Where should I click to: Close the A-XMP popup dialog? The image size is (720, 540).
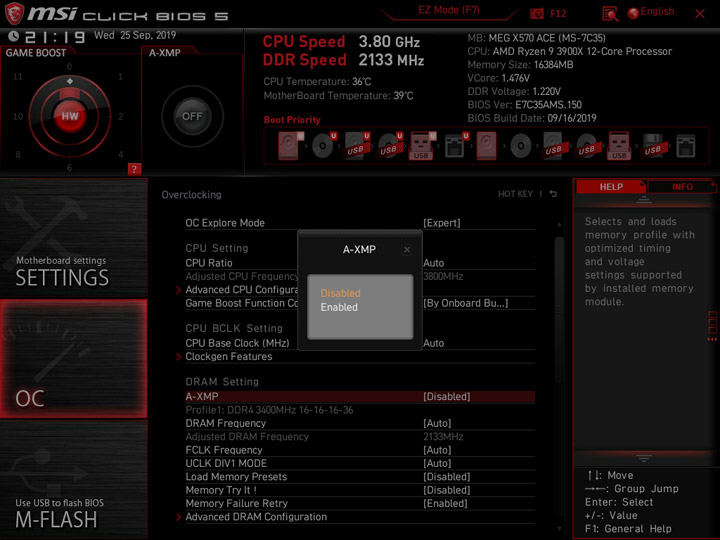point(407,250)
